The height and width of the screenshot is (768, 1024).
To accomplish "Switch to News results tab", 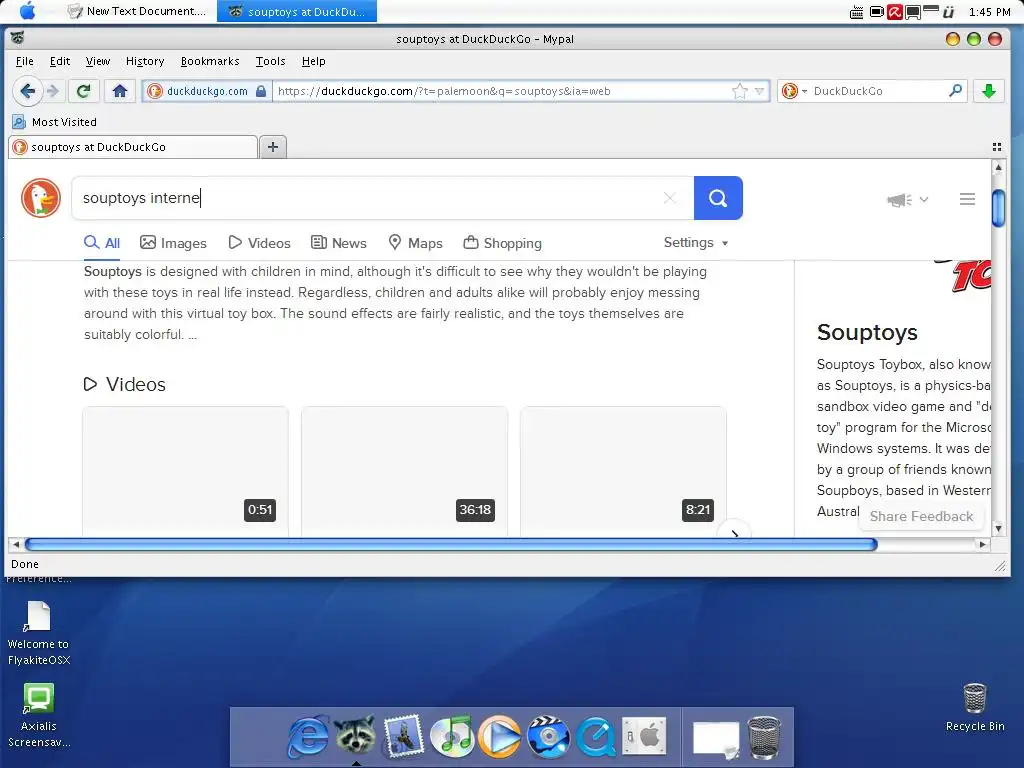I will coord(338,243).
